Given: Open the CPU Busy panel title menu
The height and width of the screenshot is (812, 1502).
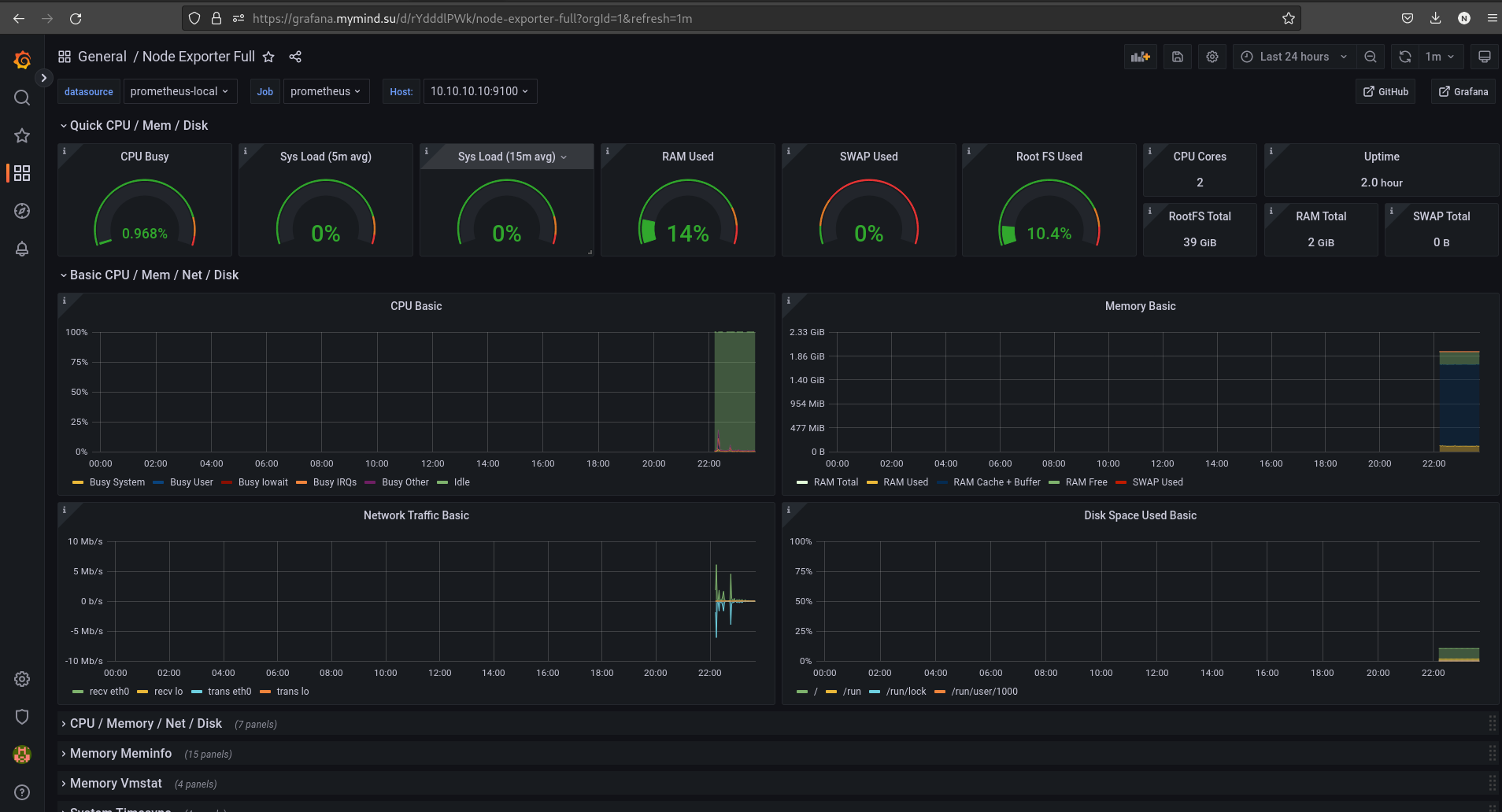Looking at the screenshot, I should (x=145, y=157).
